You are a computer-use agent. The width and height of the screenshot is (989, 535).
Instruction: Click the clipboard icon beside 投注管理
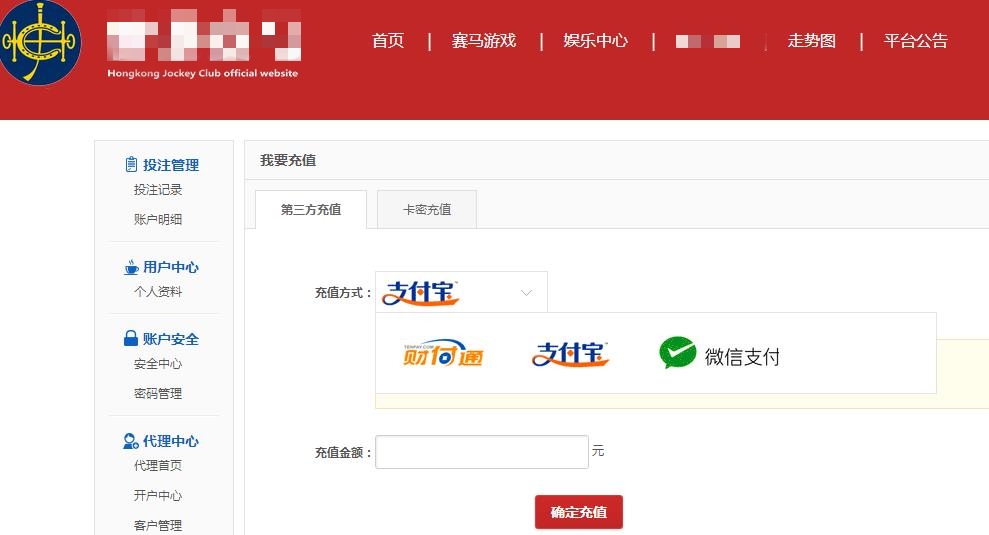point(131,165)
